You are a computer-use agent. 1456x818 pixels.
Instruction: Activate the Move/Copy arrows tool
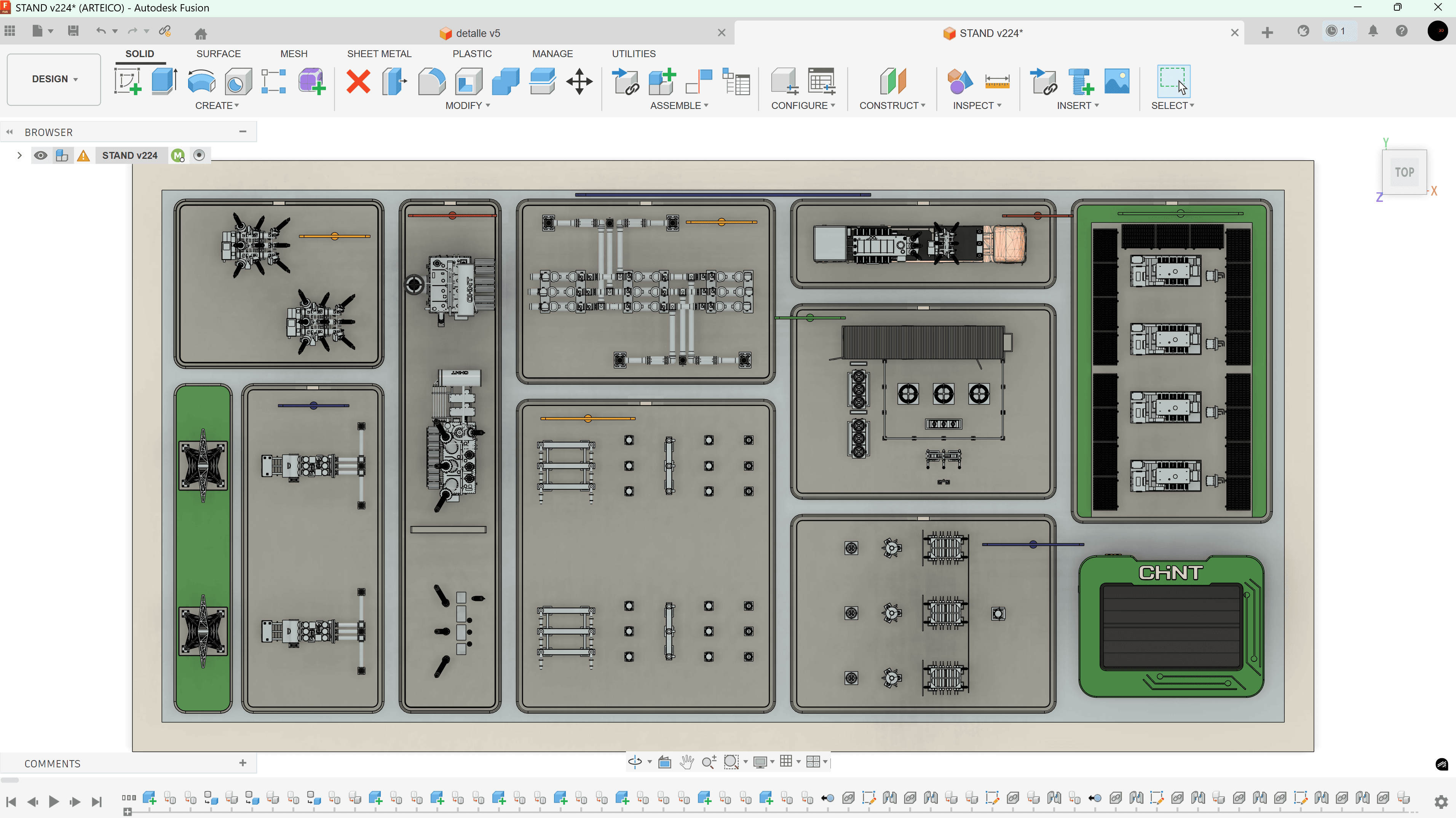click(x=580, y=81)
